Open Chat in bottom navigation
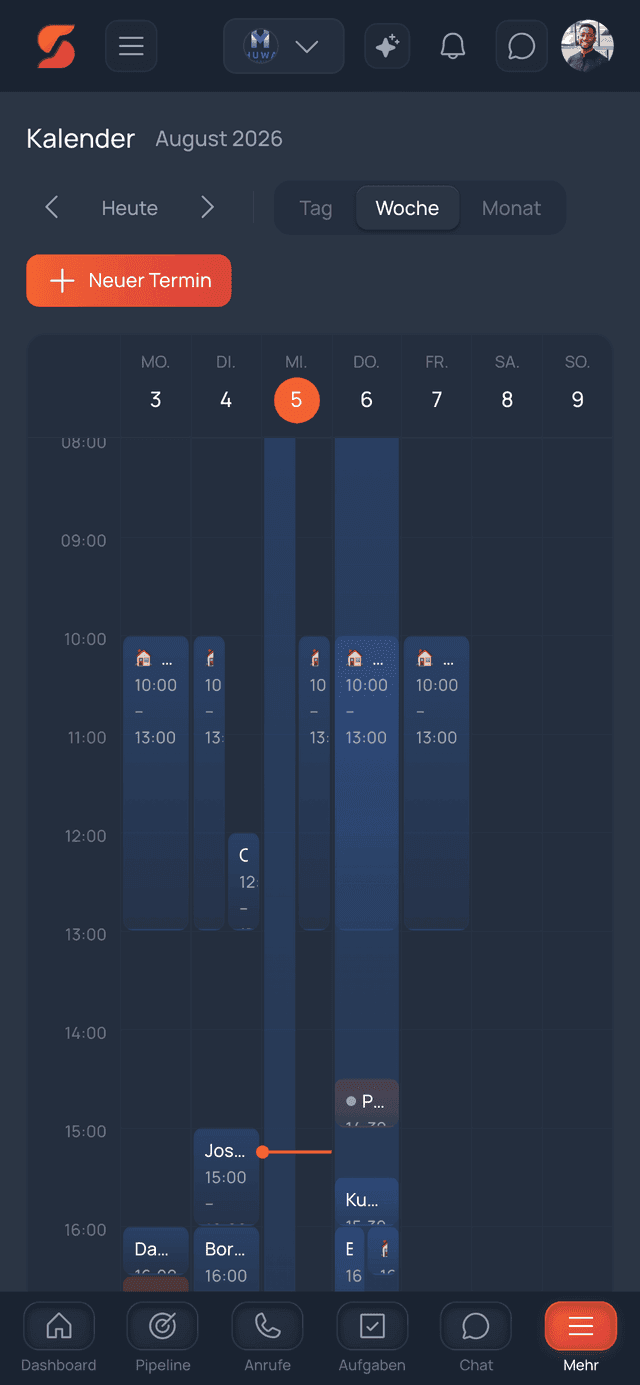640x1385 pixels. [x=476, y=1338]
